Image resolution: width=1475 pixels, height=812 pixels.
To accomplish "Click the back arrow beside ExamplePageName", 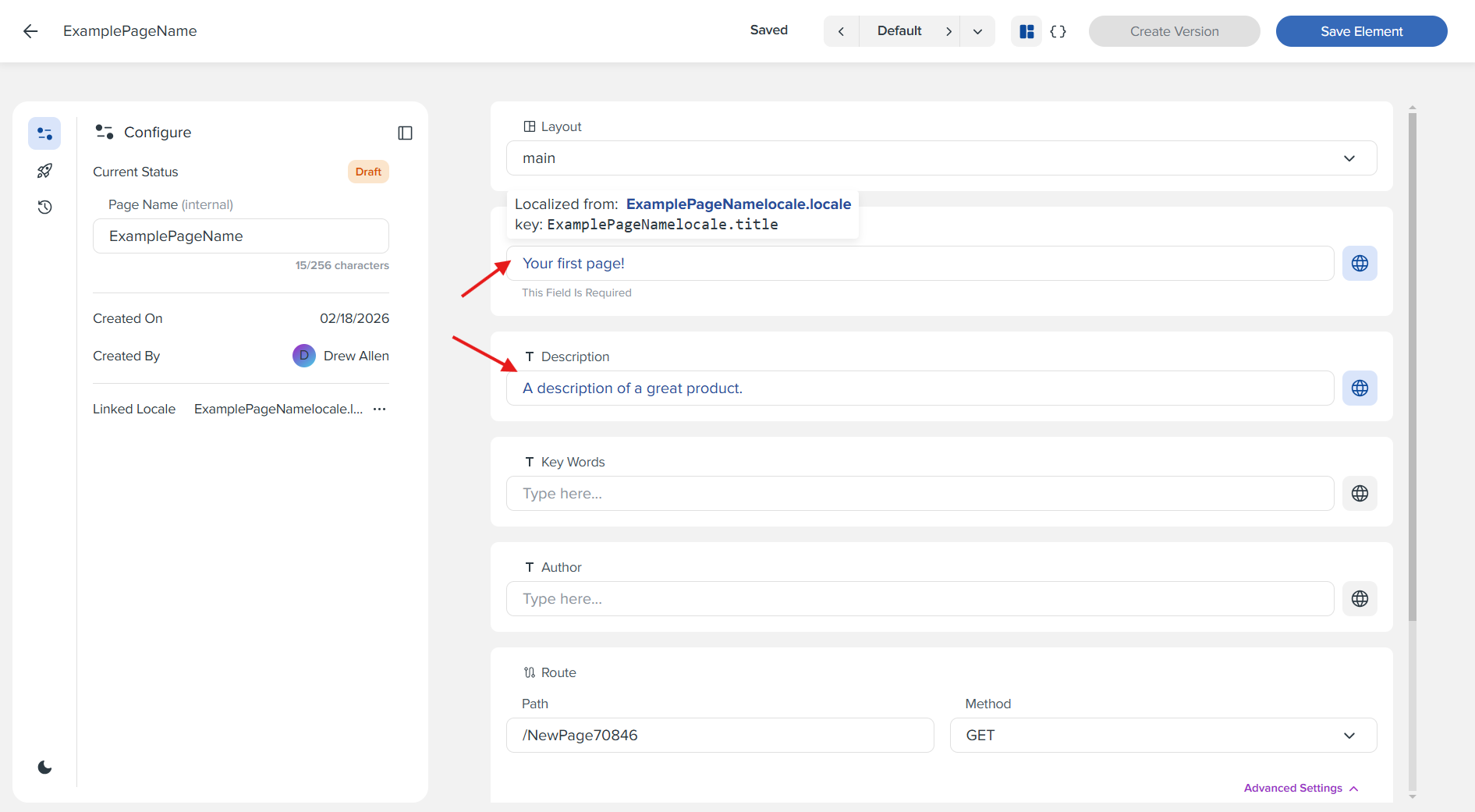I will tap(30, 31).
